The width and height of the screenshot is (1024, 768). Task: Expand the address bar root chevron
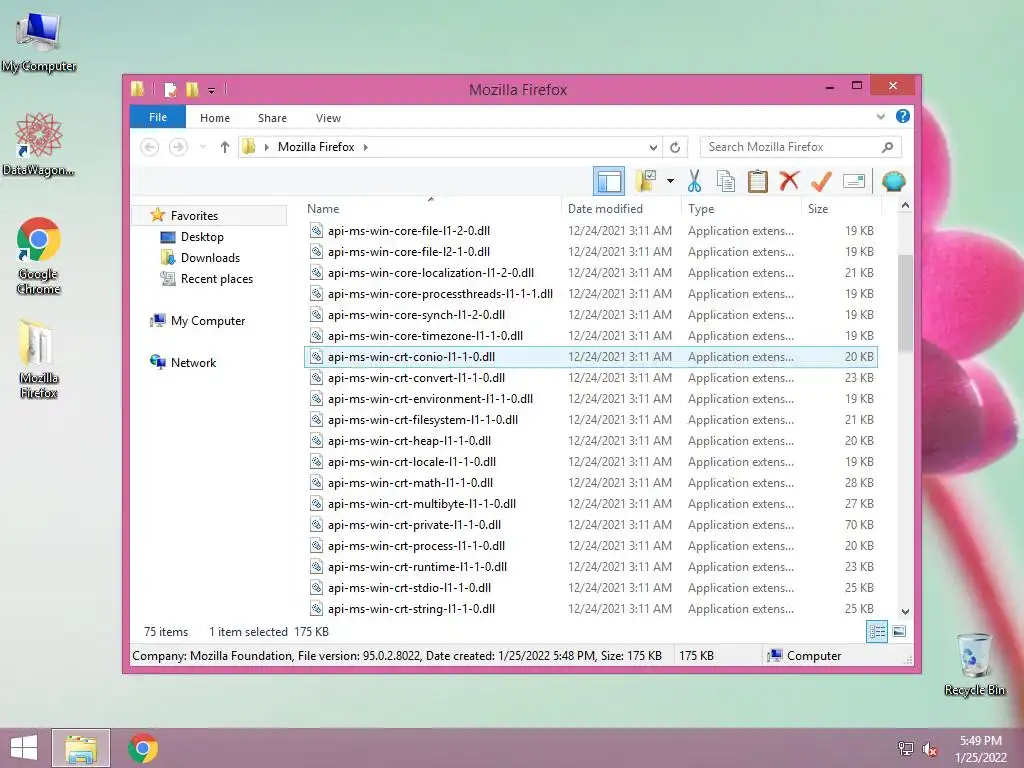[x=266, y=147]
